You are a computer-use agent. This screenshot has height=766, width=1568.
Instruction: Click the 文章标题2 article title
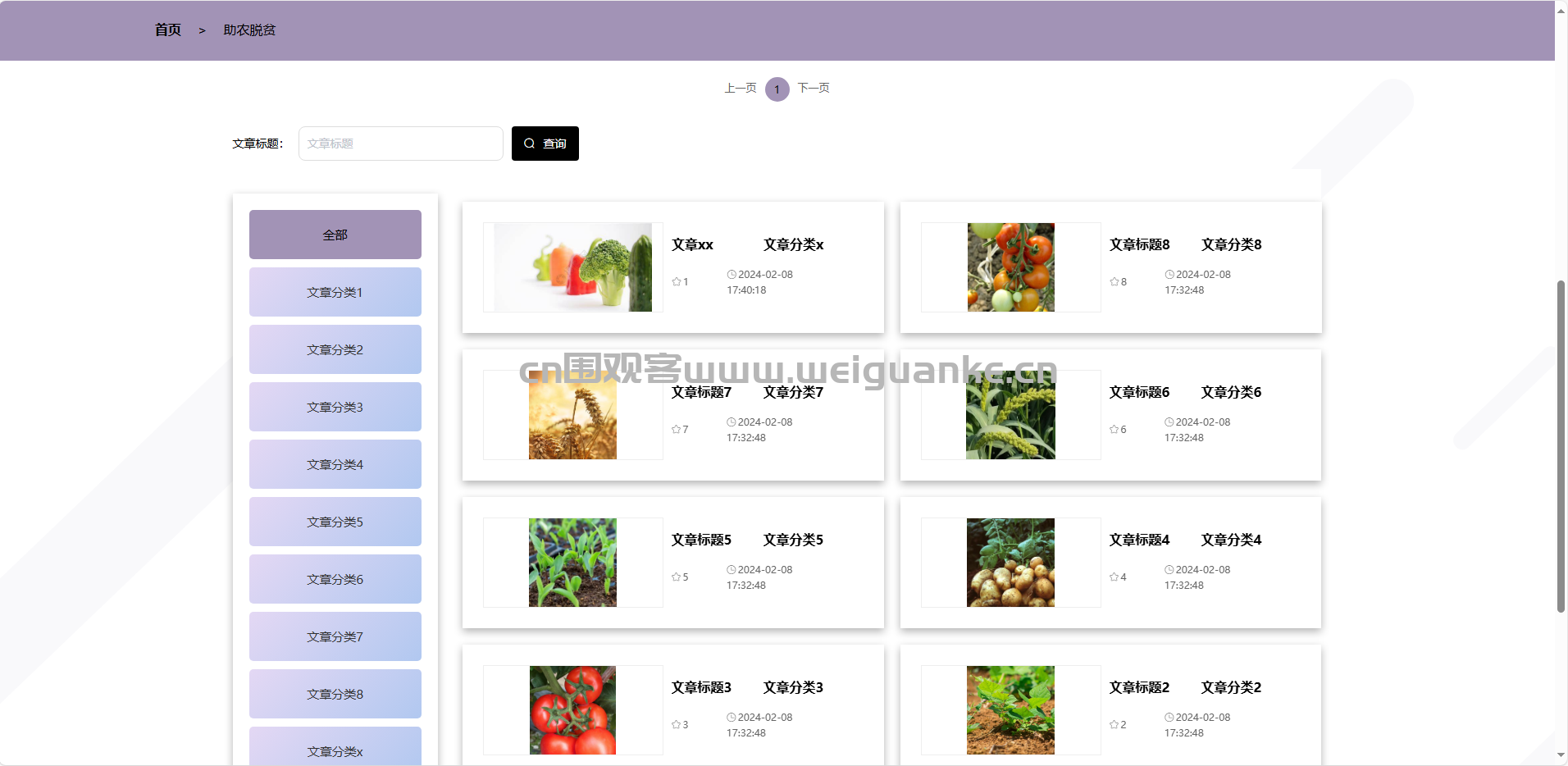coord(1139,687)
